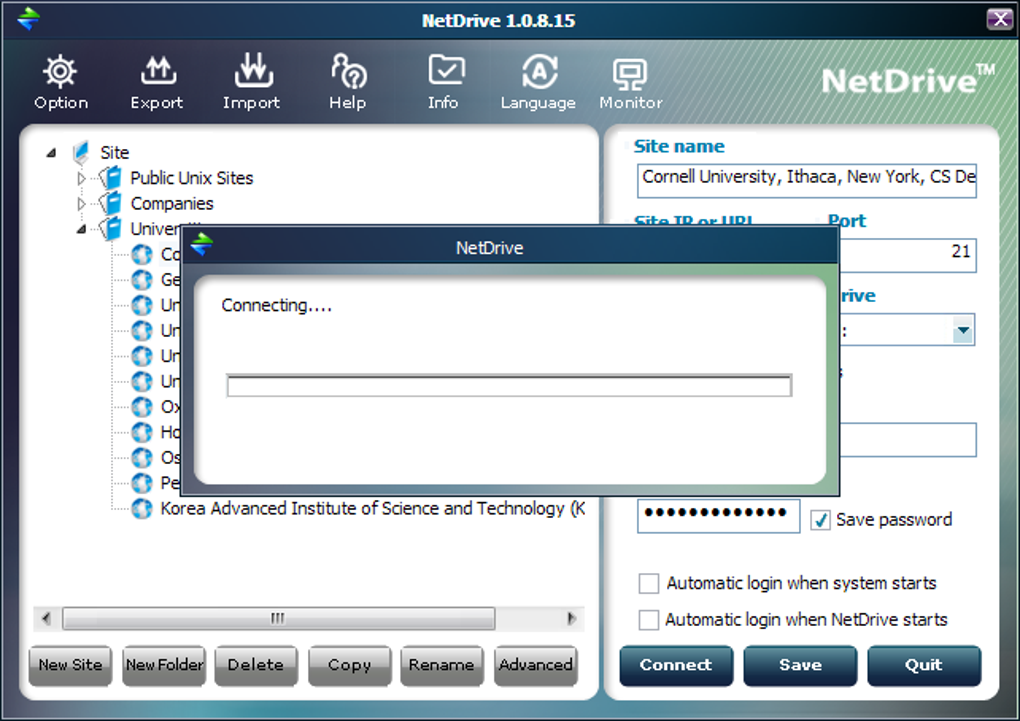Select Korea Advanced Institute of Science and Technology
1020x721 pixels.
[373, 508]
